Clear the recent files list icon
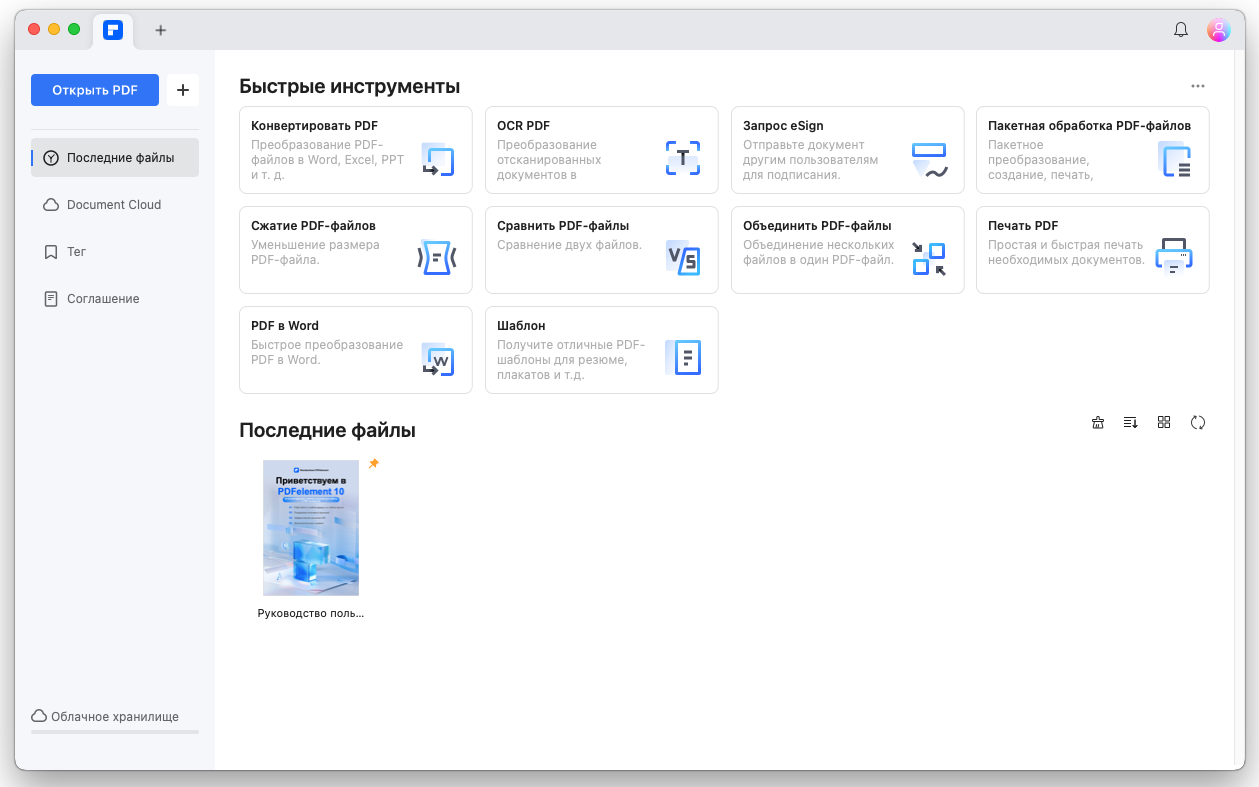This screenshot has width=1259, height=787. [1098, 422]
